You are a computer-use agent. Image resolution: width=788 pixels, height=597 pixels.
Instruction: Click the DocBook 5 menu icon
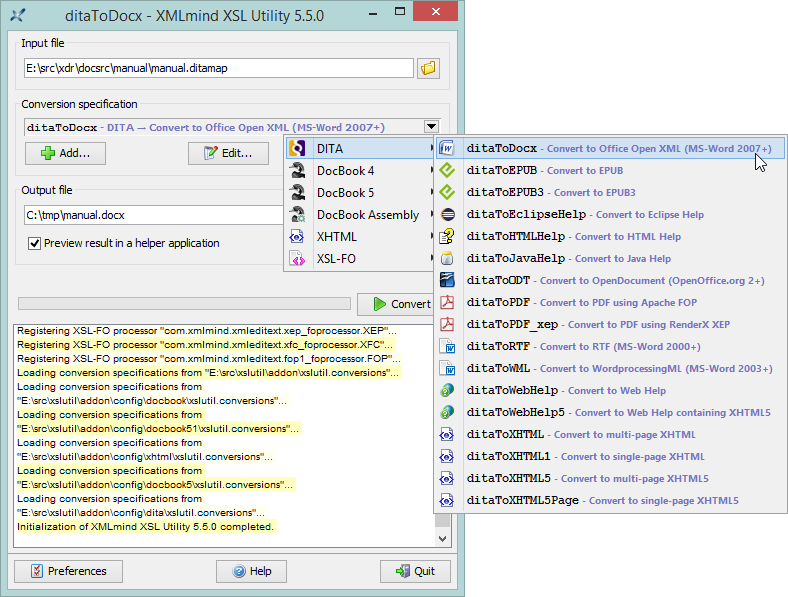pos(297,192)
